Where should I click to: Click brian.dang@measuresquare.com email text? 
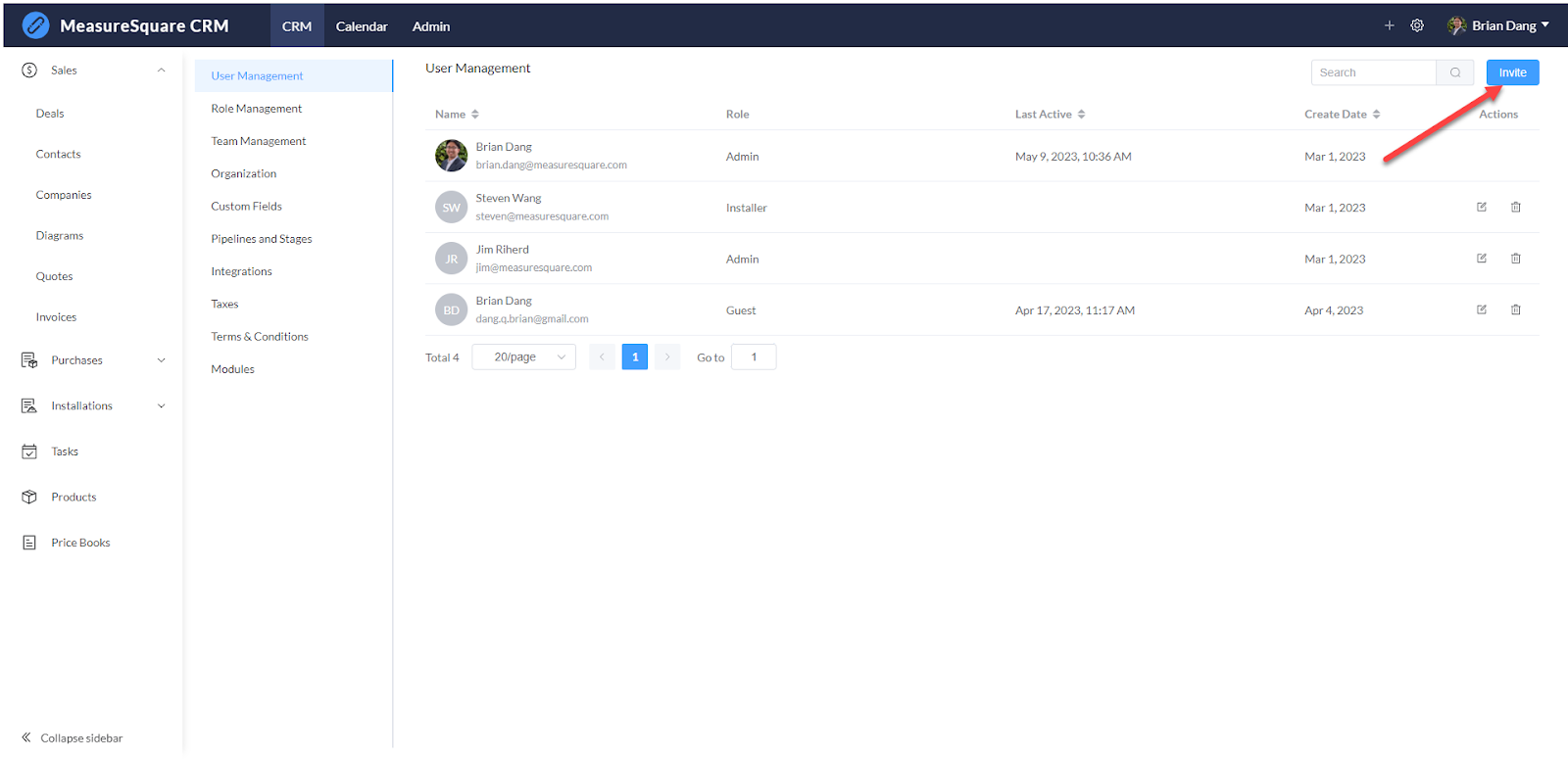click(552, 166)
